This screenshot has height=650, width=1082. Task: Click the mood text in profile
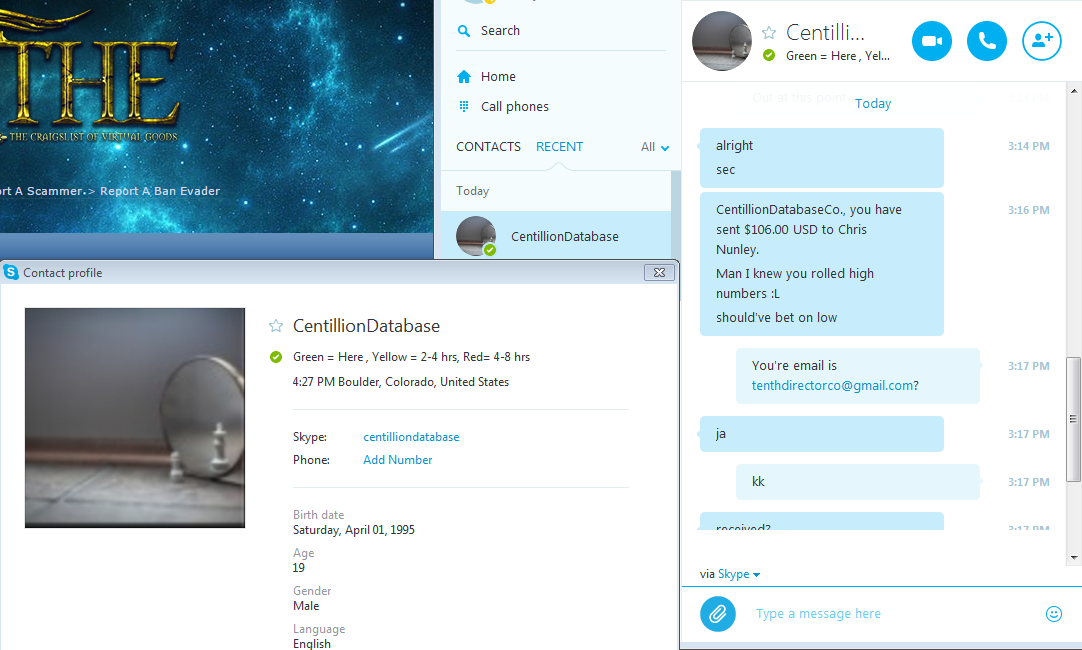411,357
